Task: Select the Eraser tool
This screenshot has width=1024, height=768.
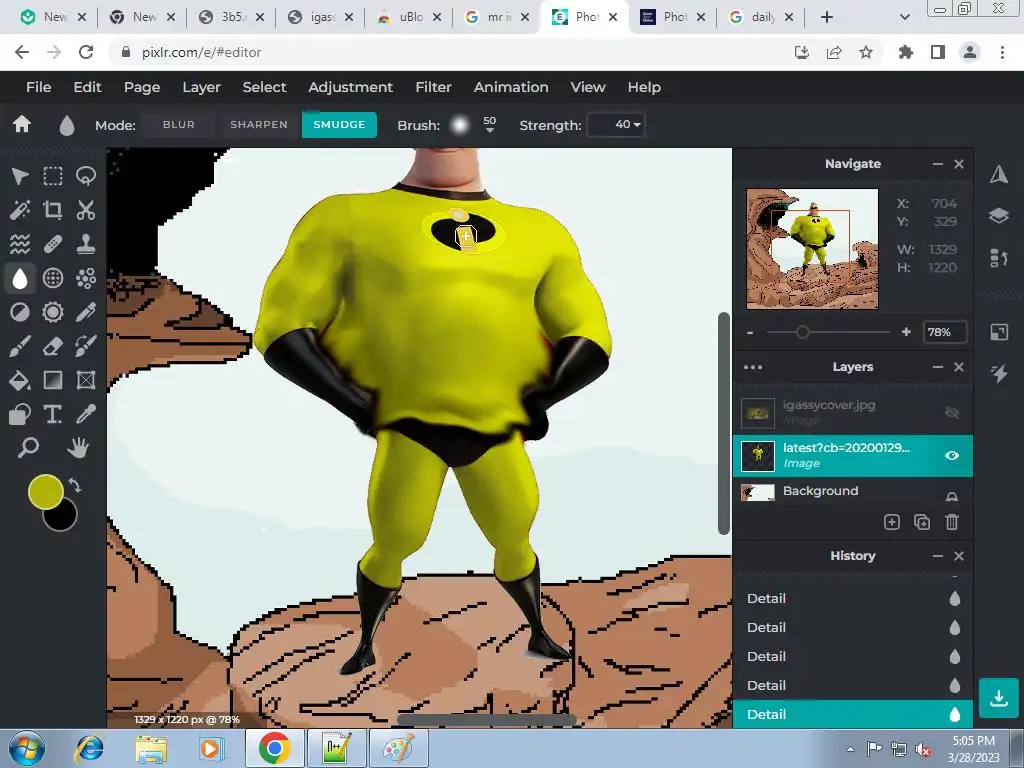Action: point(53,346)
